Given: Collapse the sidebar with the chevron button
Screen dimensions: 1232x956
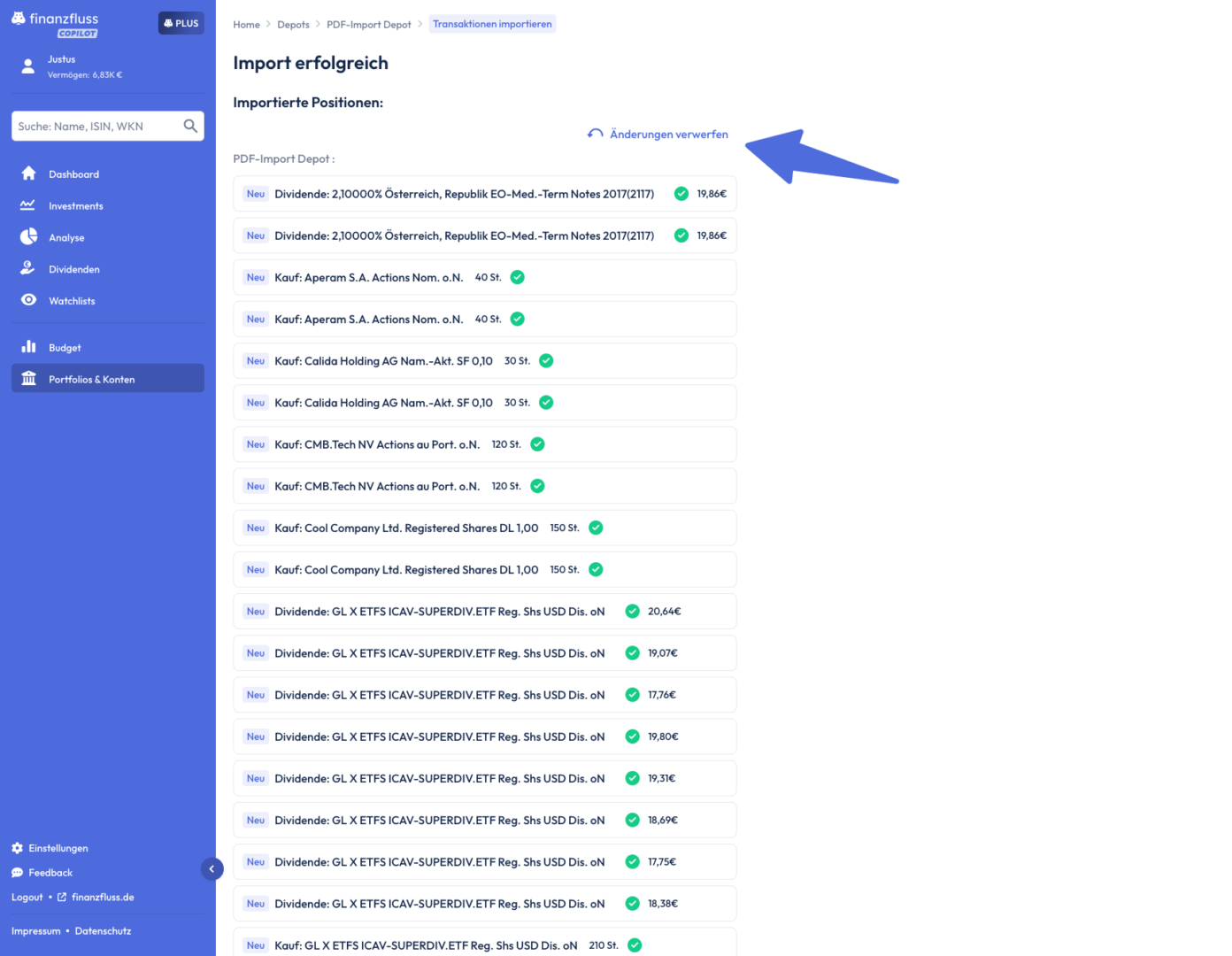Looking at the screenshot, I should click(x=212, y=869).
